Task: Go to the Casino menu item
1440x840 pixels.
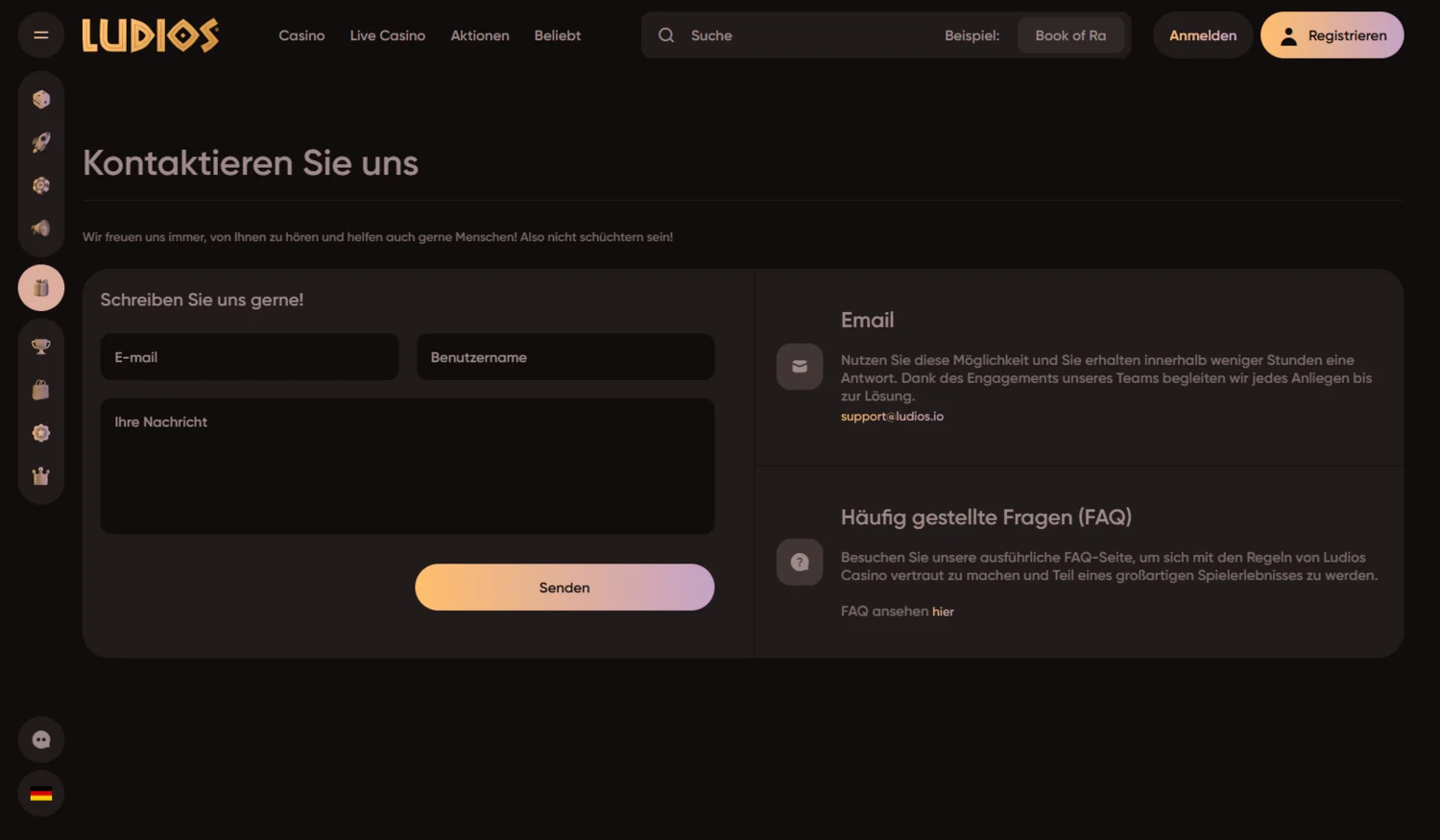Action: pos(301,36)
